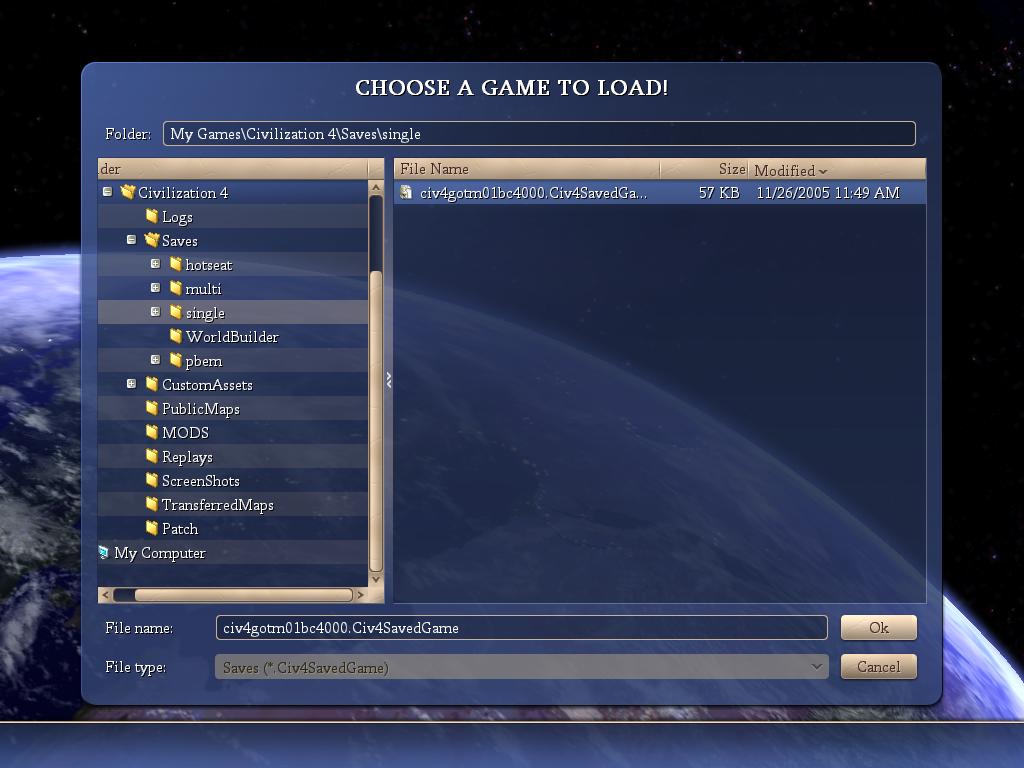This screenshot has height=768, width=1024.
Task: Click the Cancel button
Action: pos(878,667)
